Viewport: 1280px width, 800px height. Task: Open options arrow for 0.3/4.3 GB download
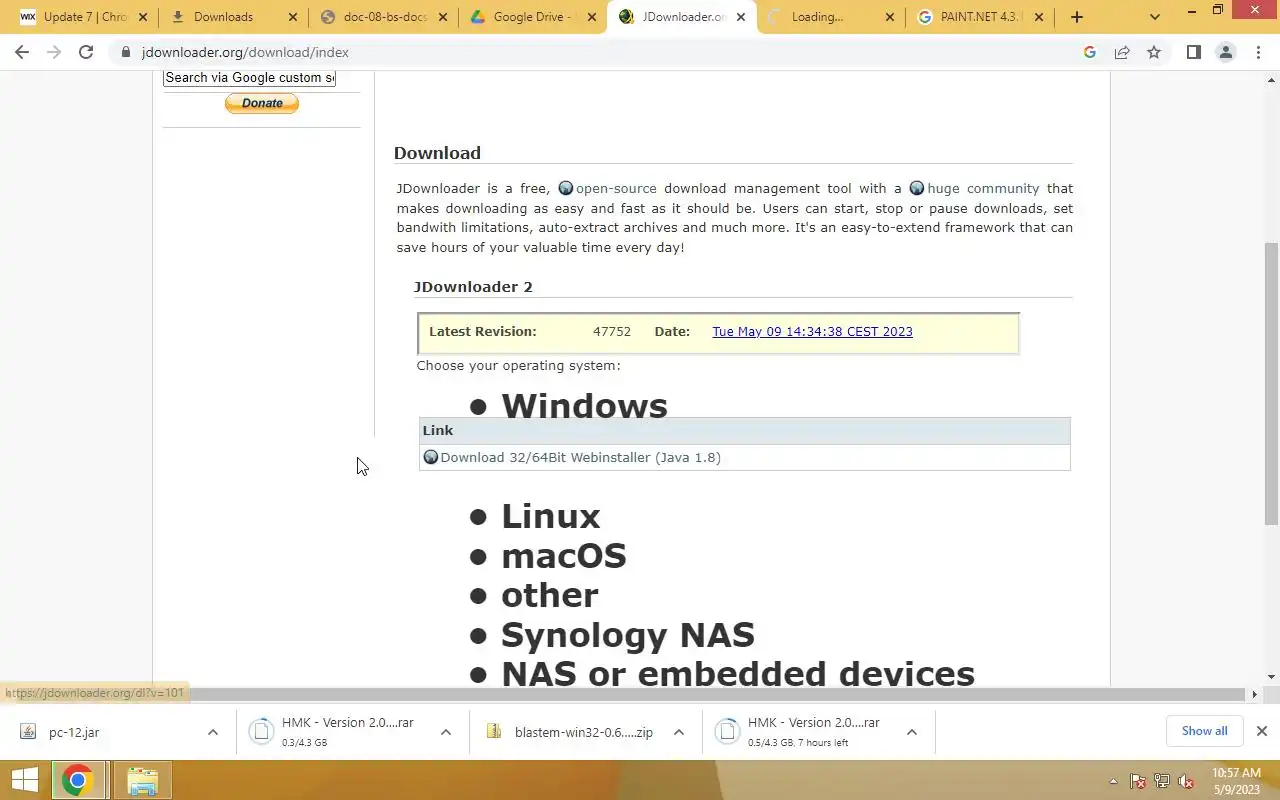(446, 732)
